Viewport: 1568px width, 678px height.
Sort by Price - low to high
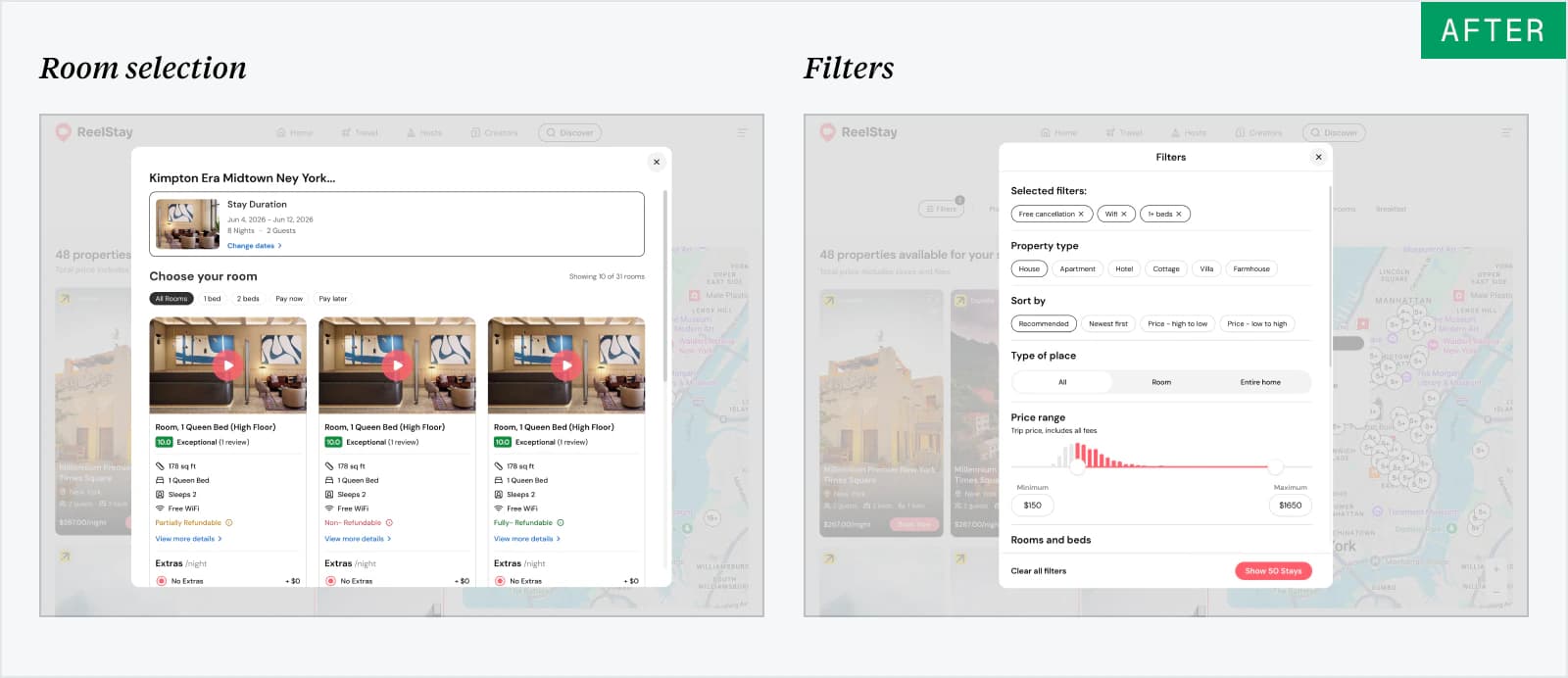(x=1257, y=323)
